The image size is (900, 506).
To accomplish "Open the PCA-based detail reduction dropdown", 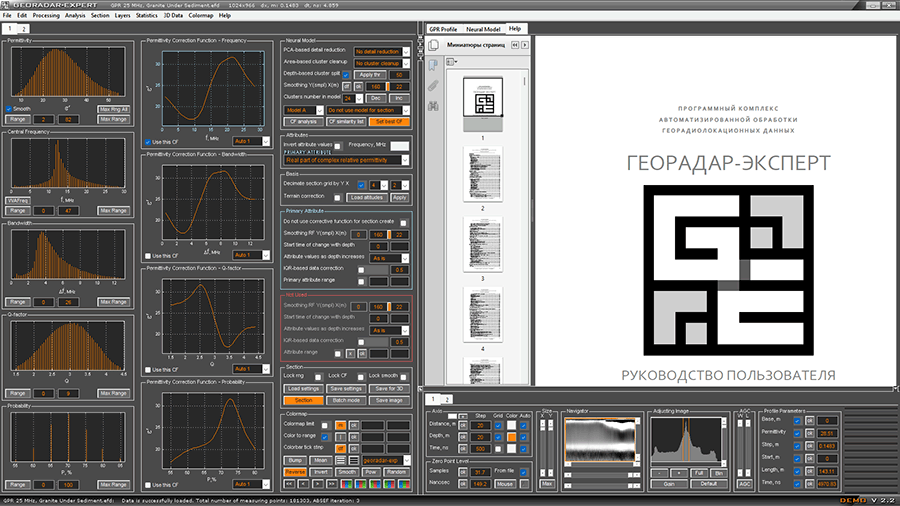I will (378, 51).
